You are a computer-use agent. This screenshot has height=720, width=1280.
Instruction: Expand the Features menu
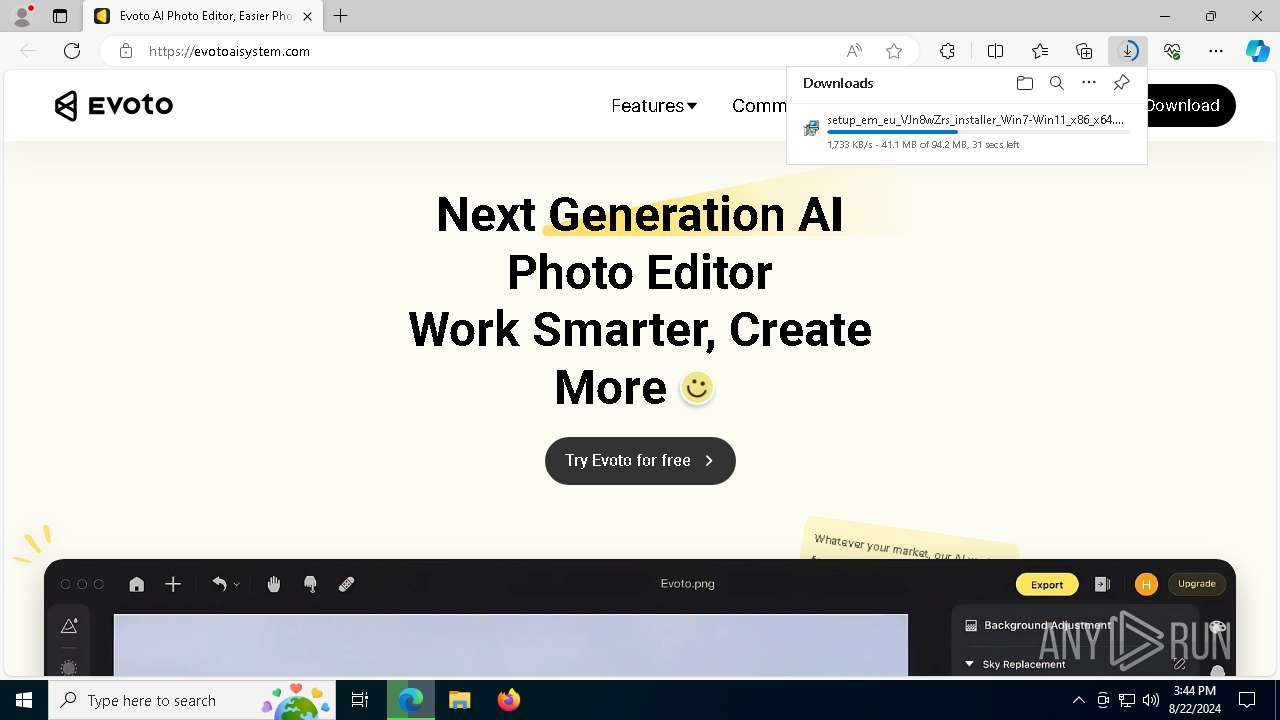(654, 106)
